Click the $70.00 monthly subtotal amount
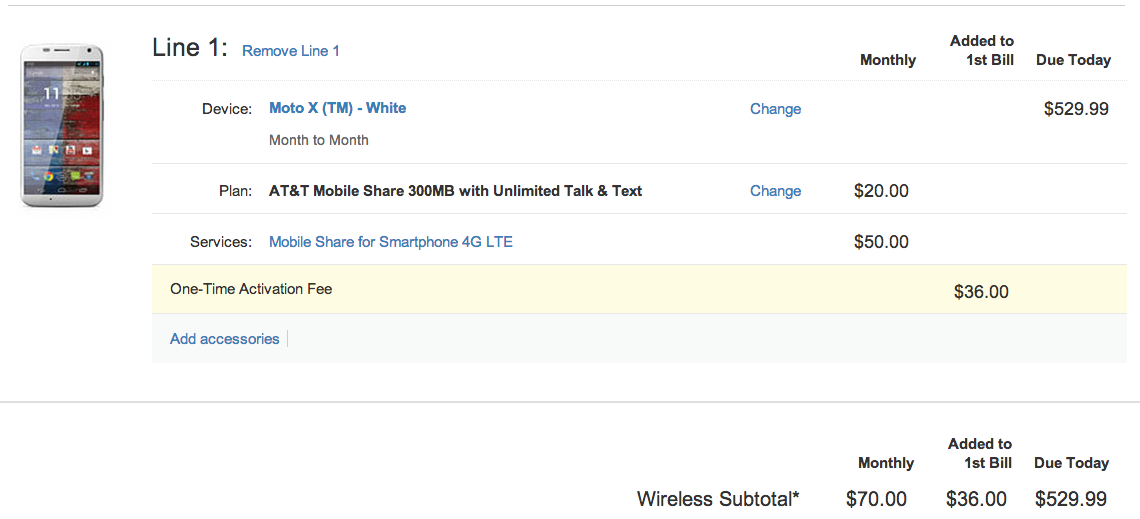The height and width of the screenshot is (519, 1140). tap(876, 499)
